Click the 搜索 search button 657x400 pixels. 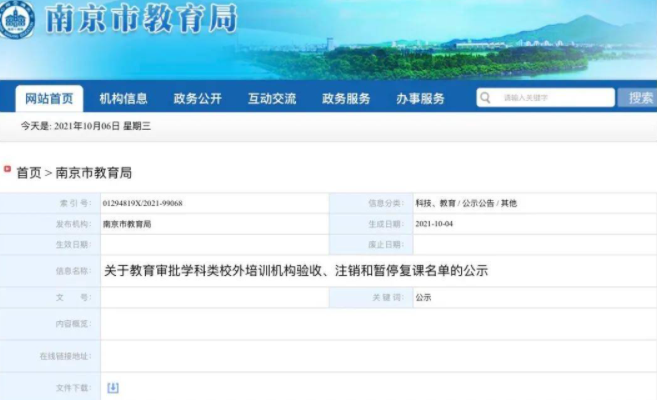coord(638,98)
